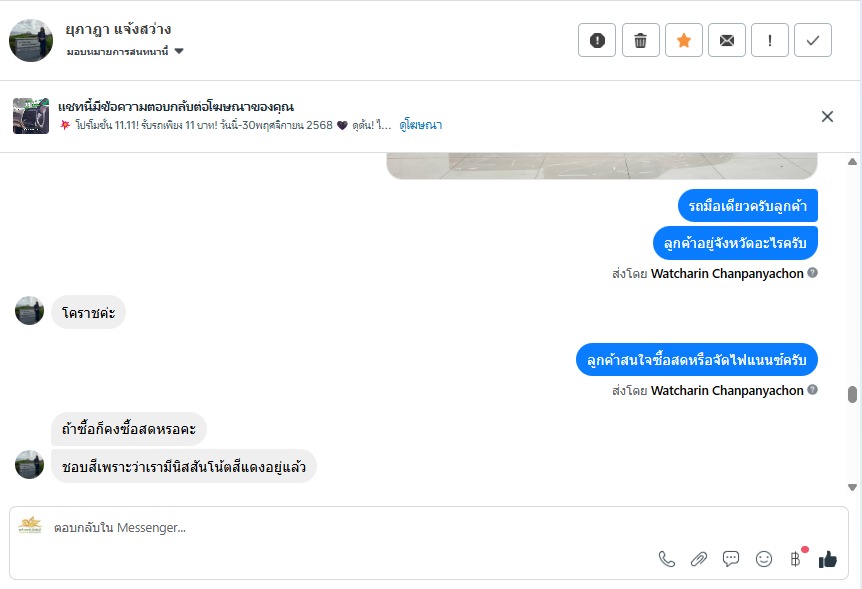Start a call using the phone icon
The image size is (862, 589).
[667, 559]
